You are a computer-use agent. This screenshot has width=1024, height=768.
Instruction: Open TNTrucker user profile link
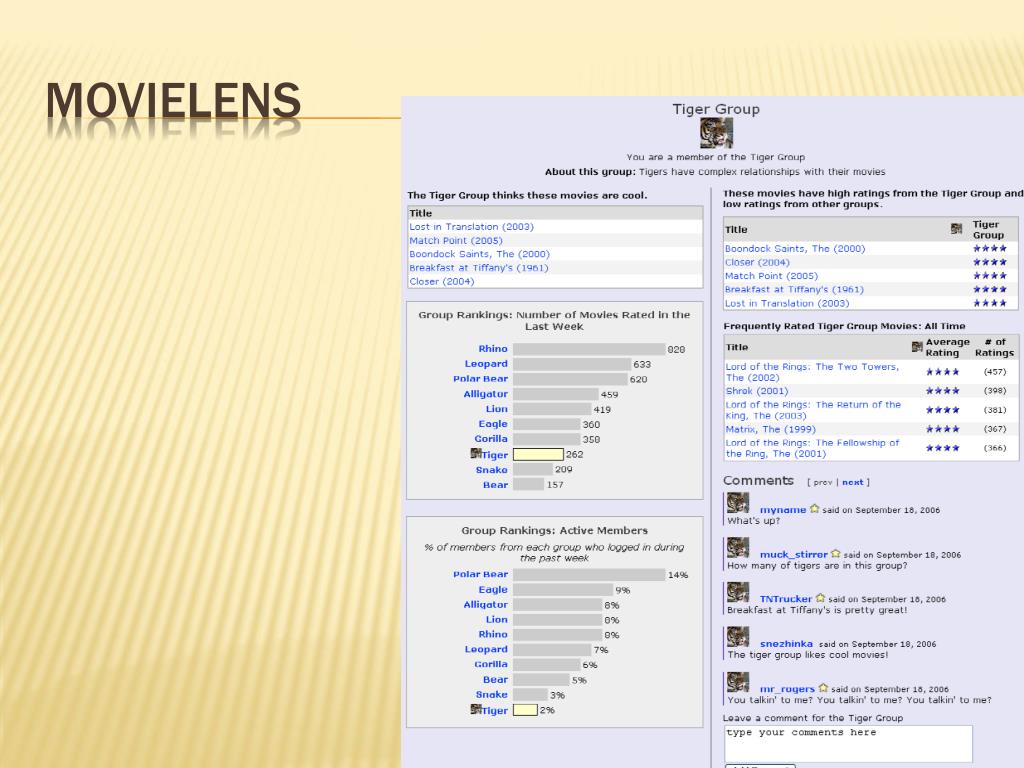coord(786,599)
